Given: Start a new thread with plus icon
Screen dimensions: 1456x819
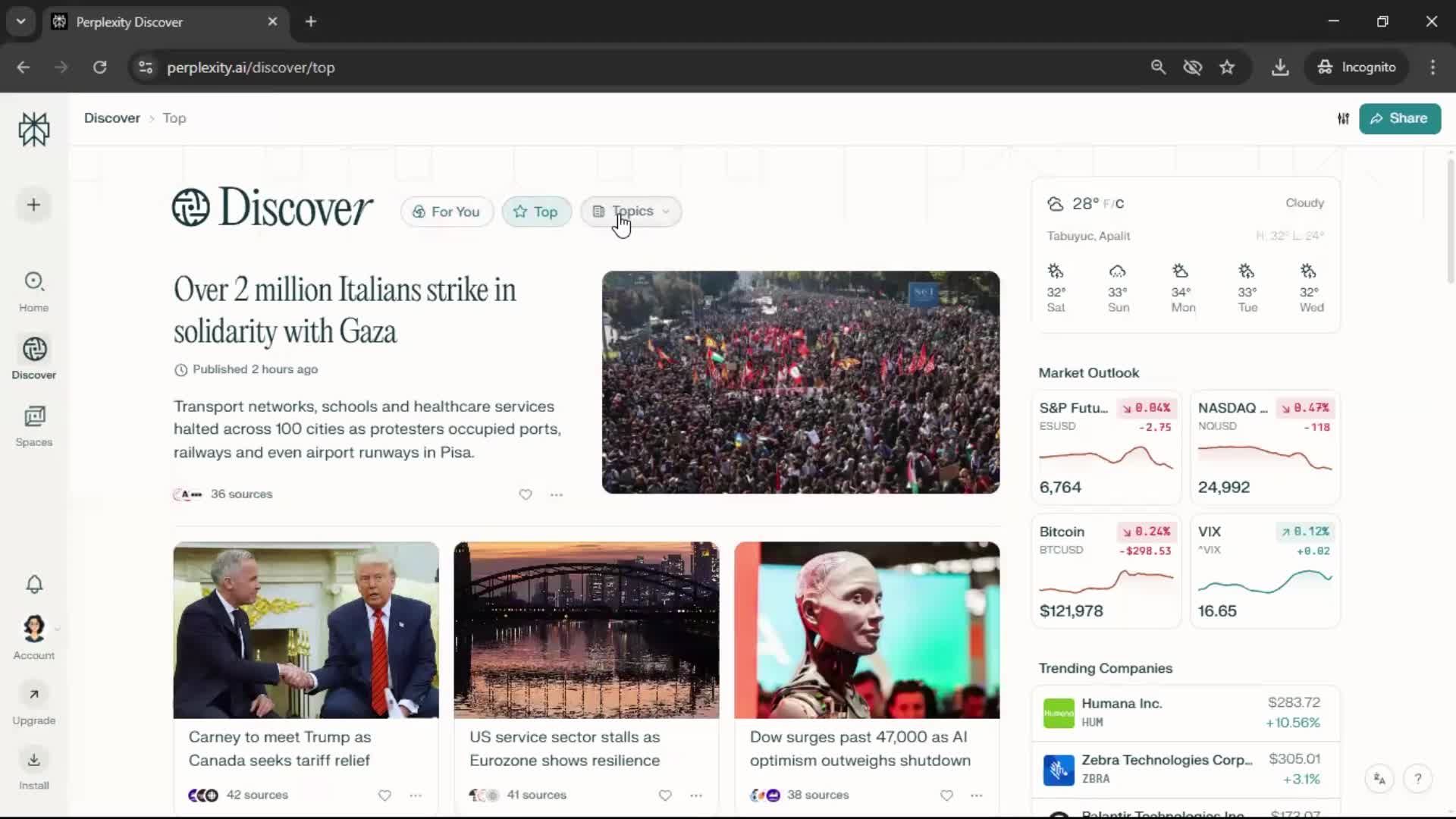Looking at the screenshot, I should (x=33, y=205).
